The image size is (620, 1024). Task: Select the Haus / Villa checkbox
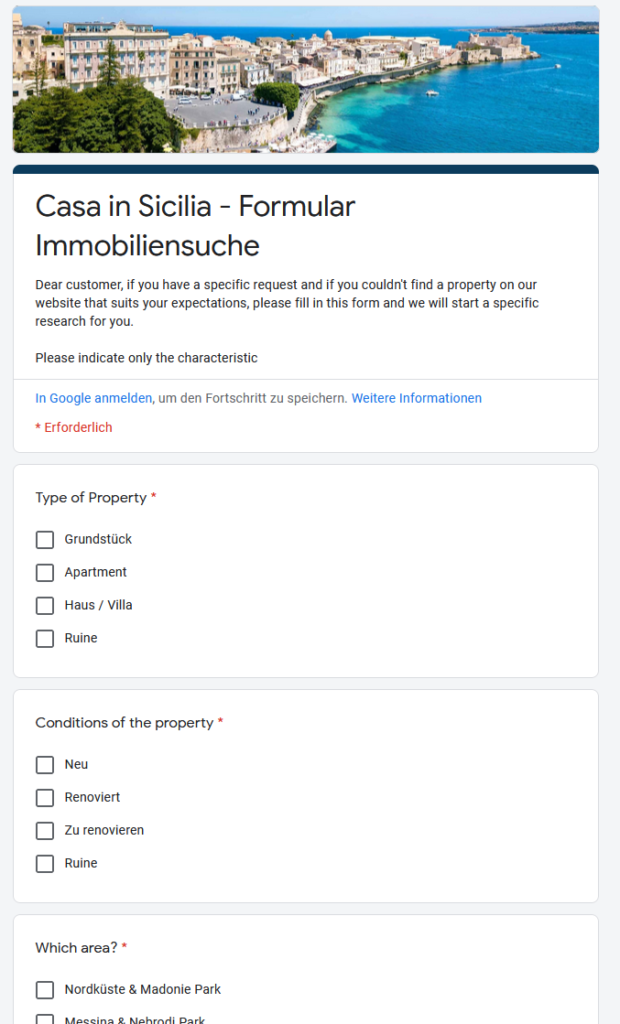(x=44, y=605)
